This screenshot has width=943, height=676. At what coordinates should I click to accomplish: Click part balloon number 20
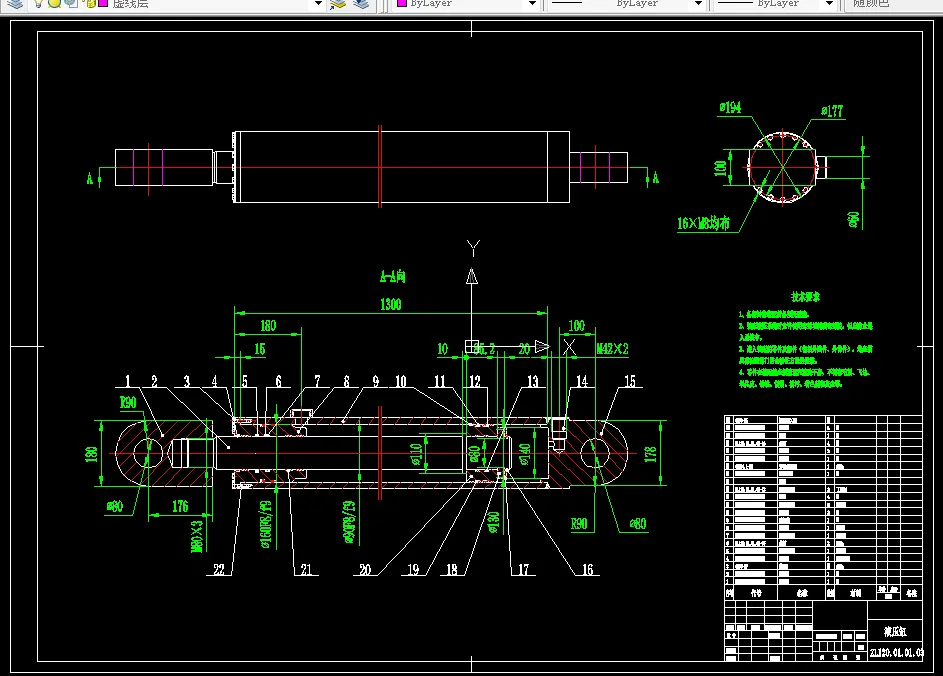pyautogui.click(x=365, y=569)
